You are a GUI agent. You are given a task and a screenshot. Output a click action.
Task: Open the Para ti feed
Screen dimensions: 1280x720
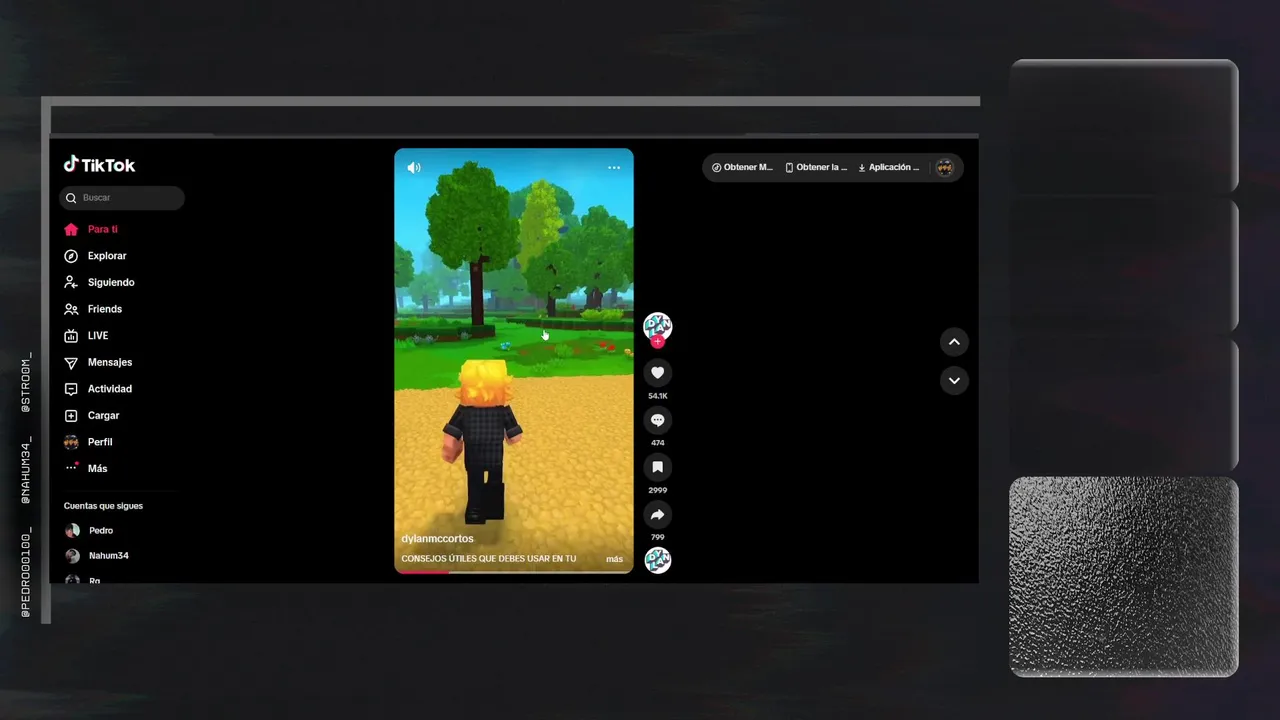[x=102, y=229]
